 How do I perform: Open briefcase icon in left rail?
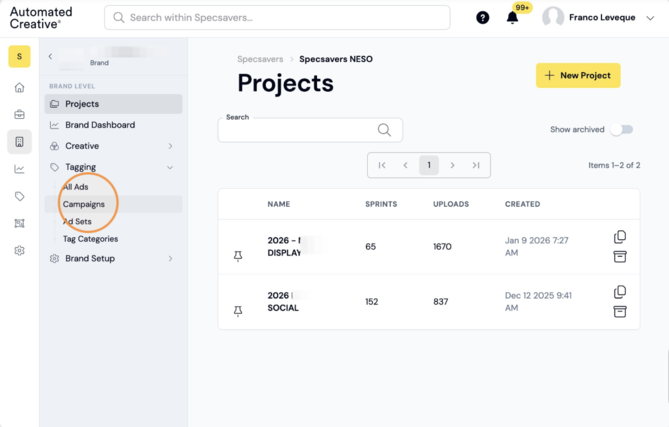click(x=19, y=114)
